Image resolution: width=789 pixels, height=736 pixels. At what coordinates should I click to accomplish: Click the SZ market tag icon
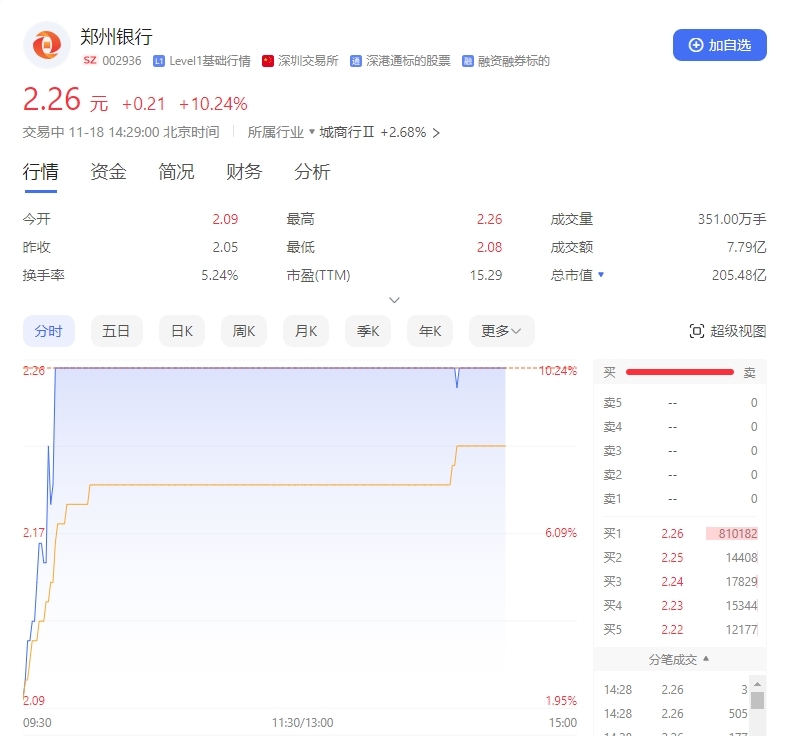pos(90,61)
